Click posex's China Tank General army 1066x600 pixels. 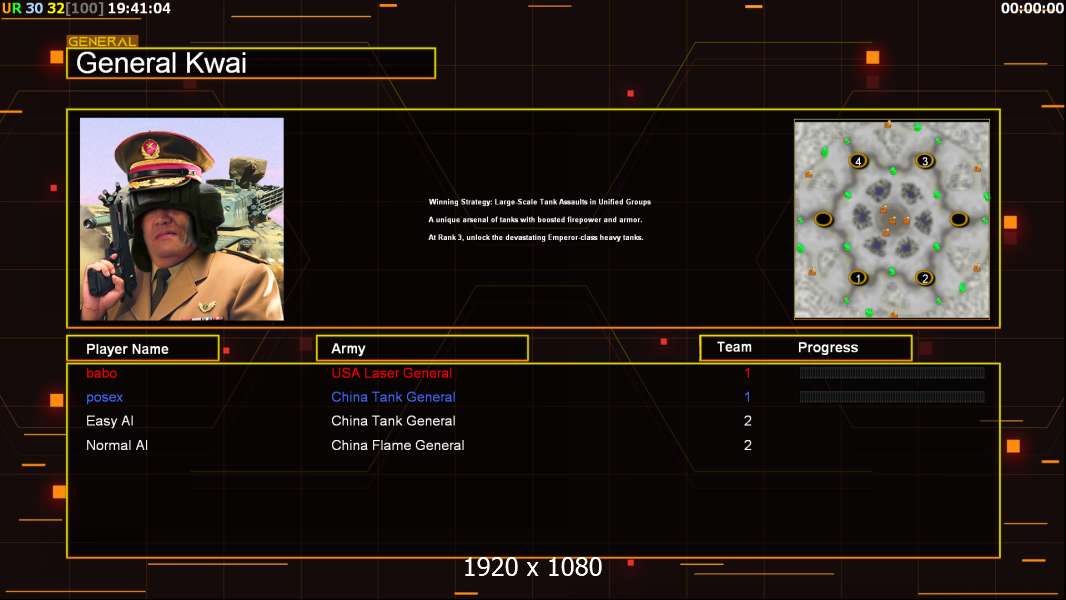[393, 397]
